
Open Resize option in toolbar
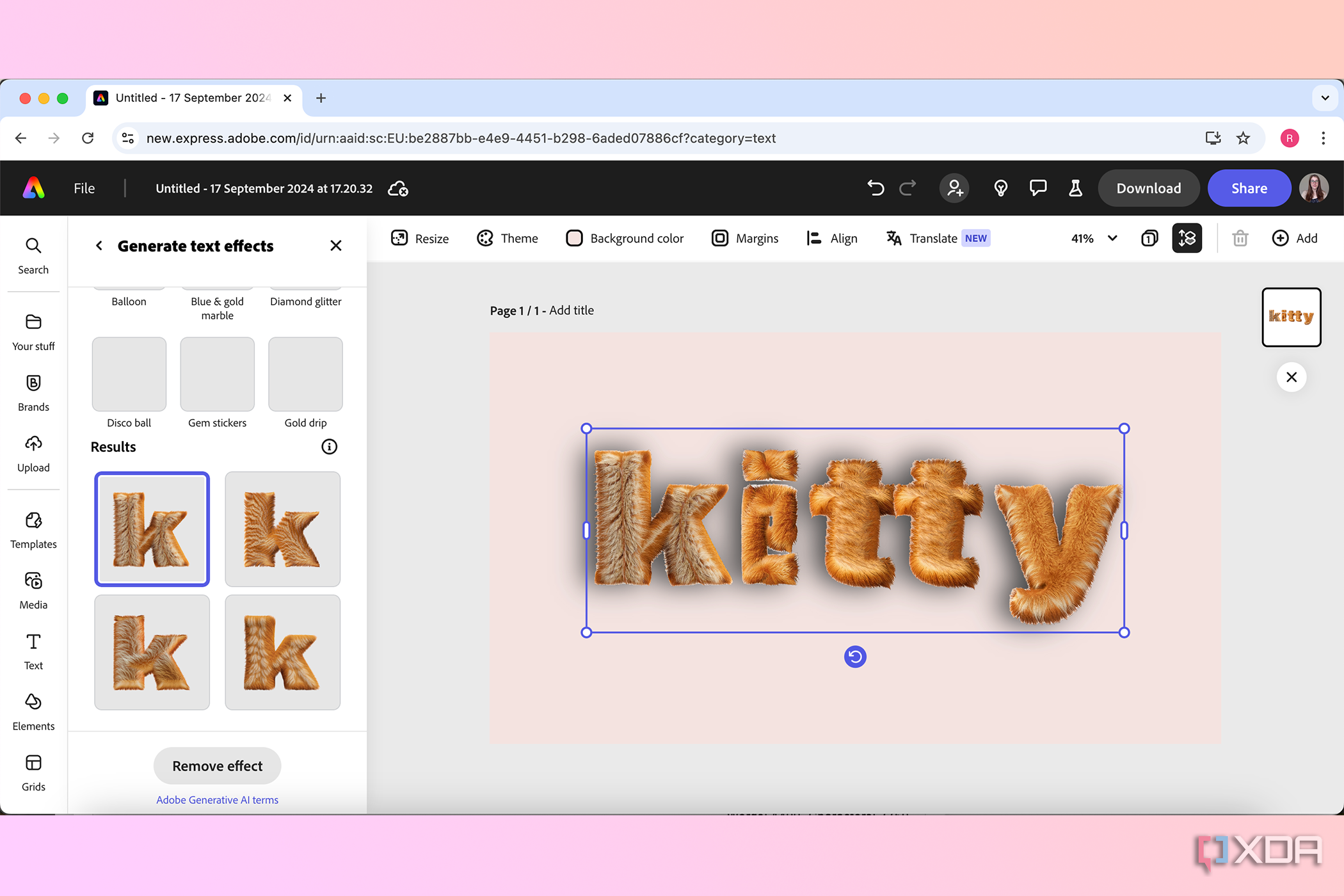coord(420,238)
